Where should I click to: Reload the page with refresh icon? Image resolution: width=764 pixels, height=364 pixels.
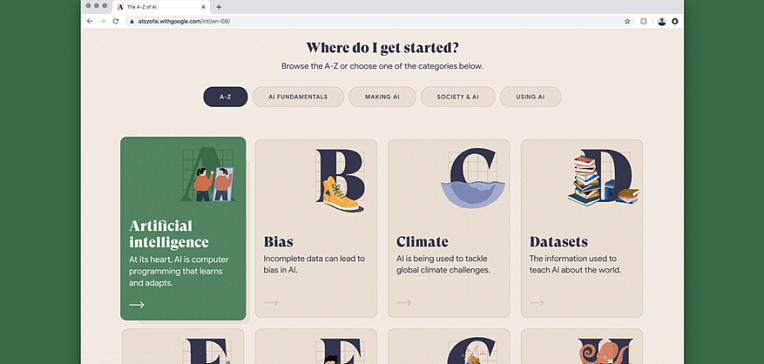[x=115, y=21]
